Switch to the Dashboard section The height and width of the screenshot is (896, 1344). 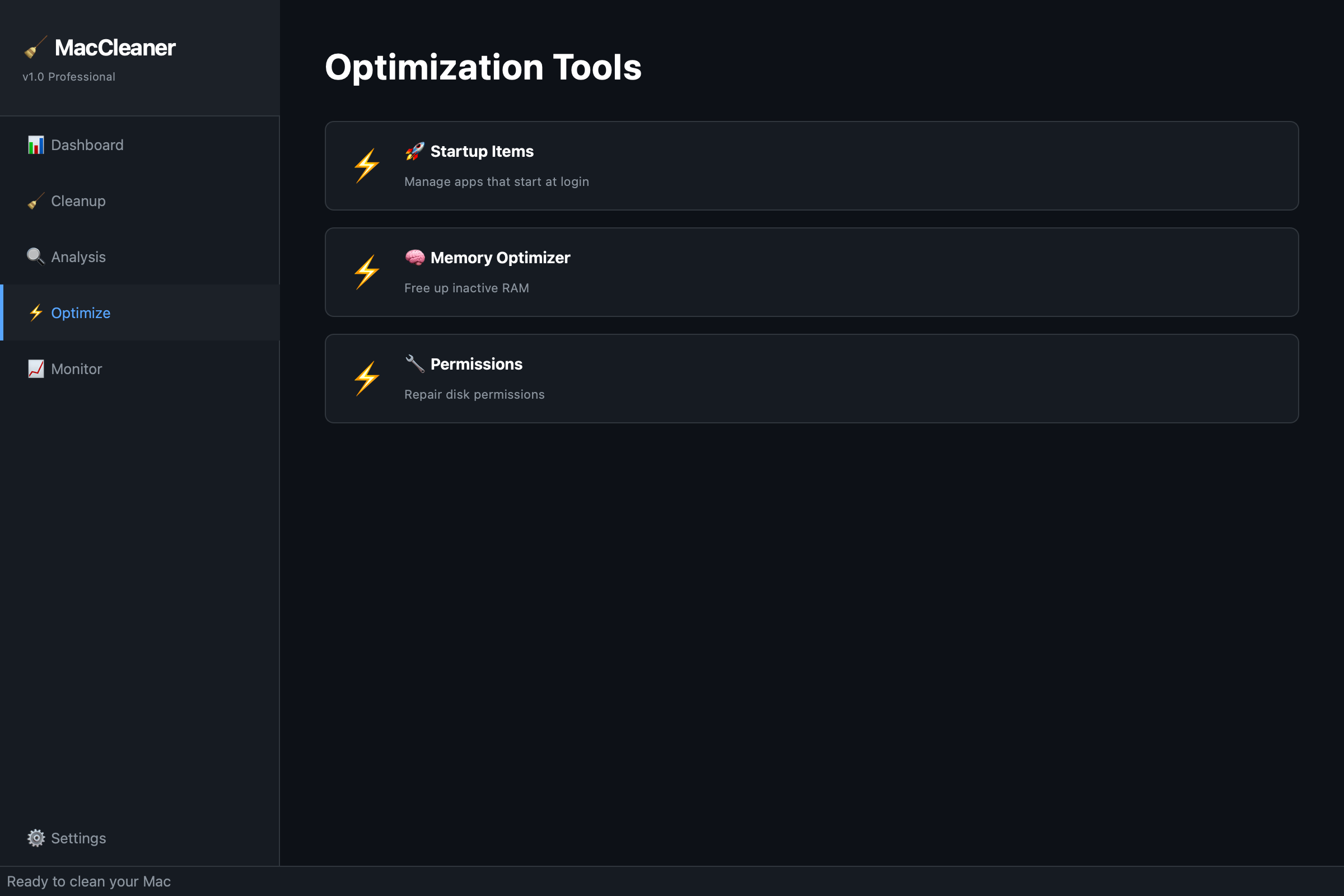tap(87, 144)
